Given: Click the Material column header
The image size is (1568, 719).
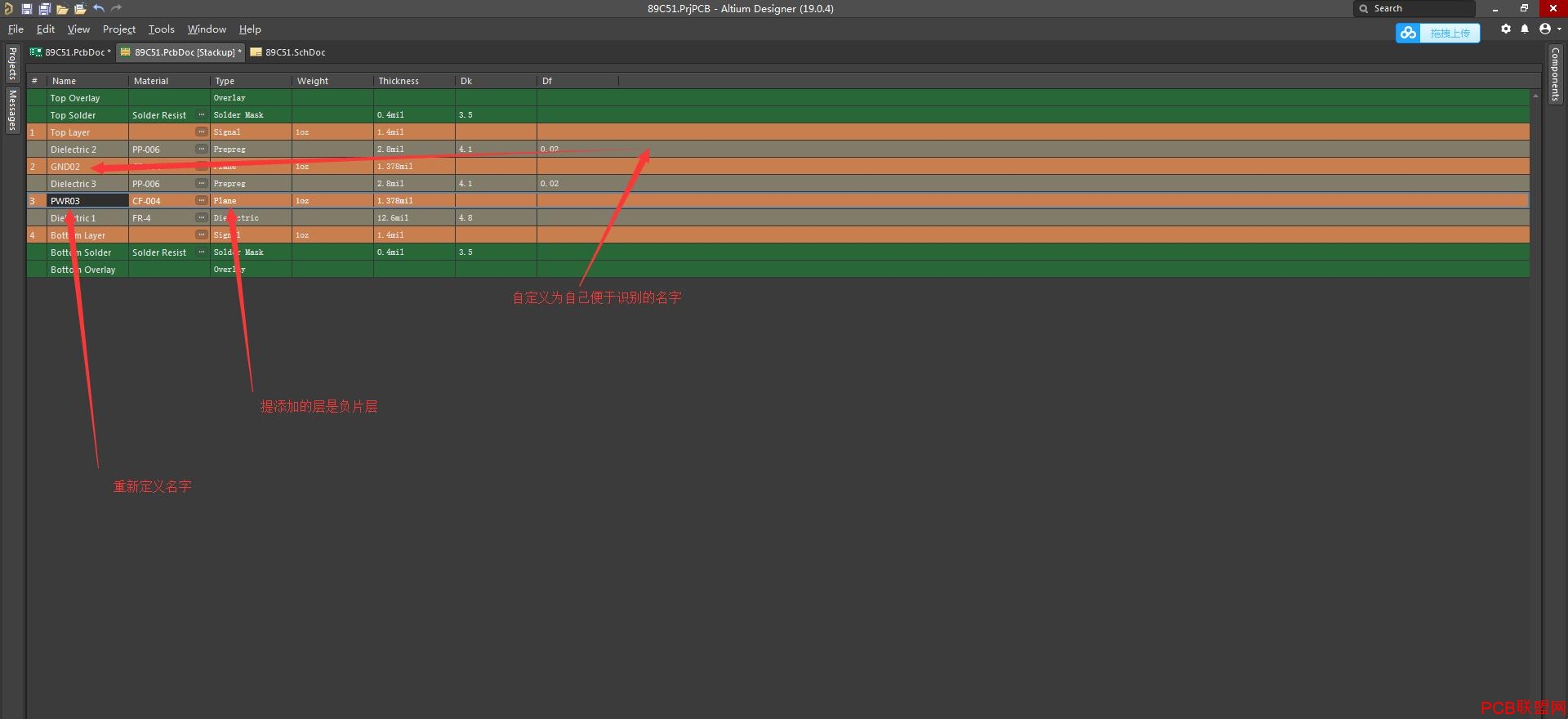Looking at the screenshot, I should [169, 81].
